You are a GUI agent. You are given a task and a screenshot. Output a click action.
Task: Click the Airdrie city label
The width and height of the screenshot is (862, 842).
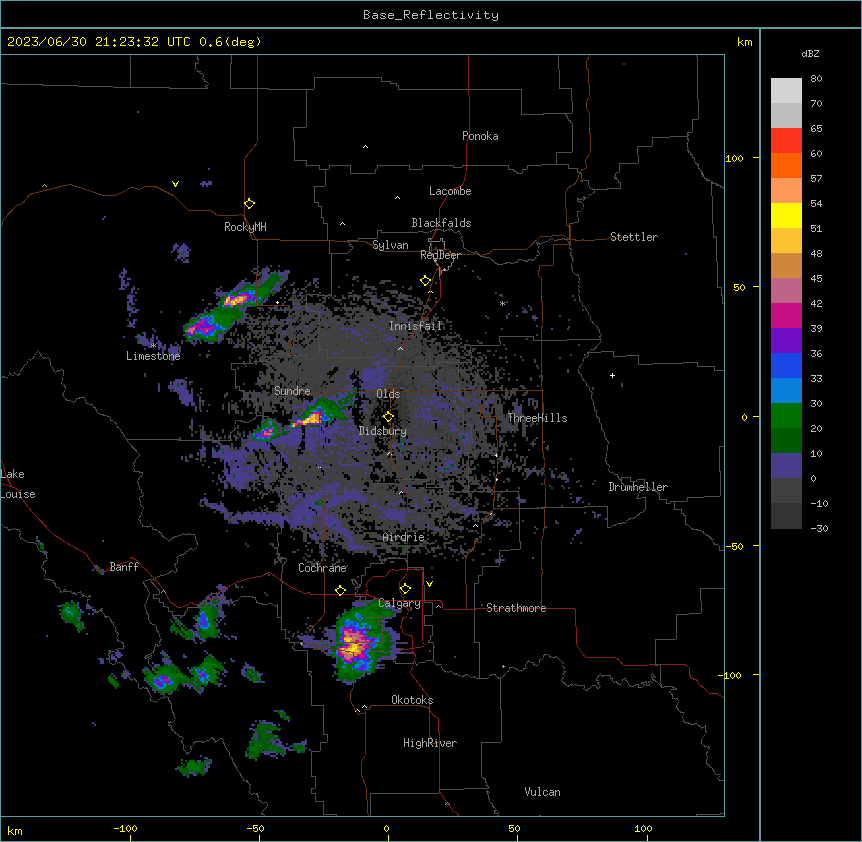(x=404, y=537)
